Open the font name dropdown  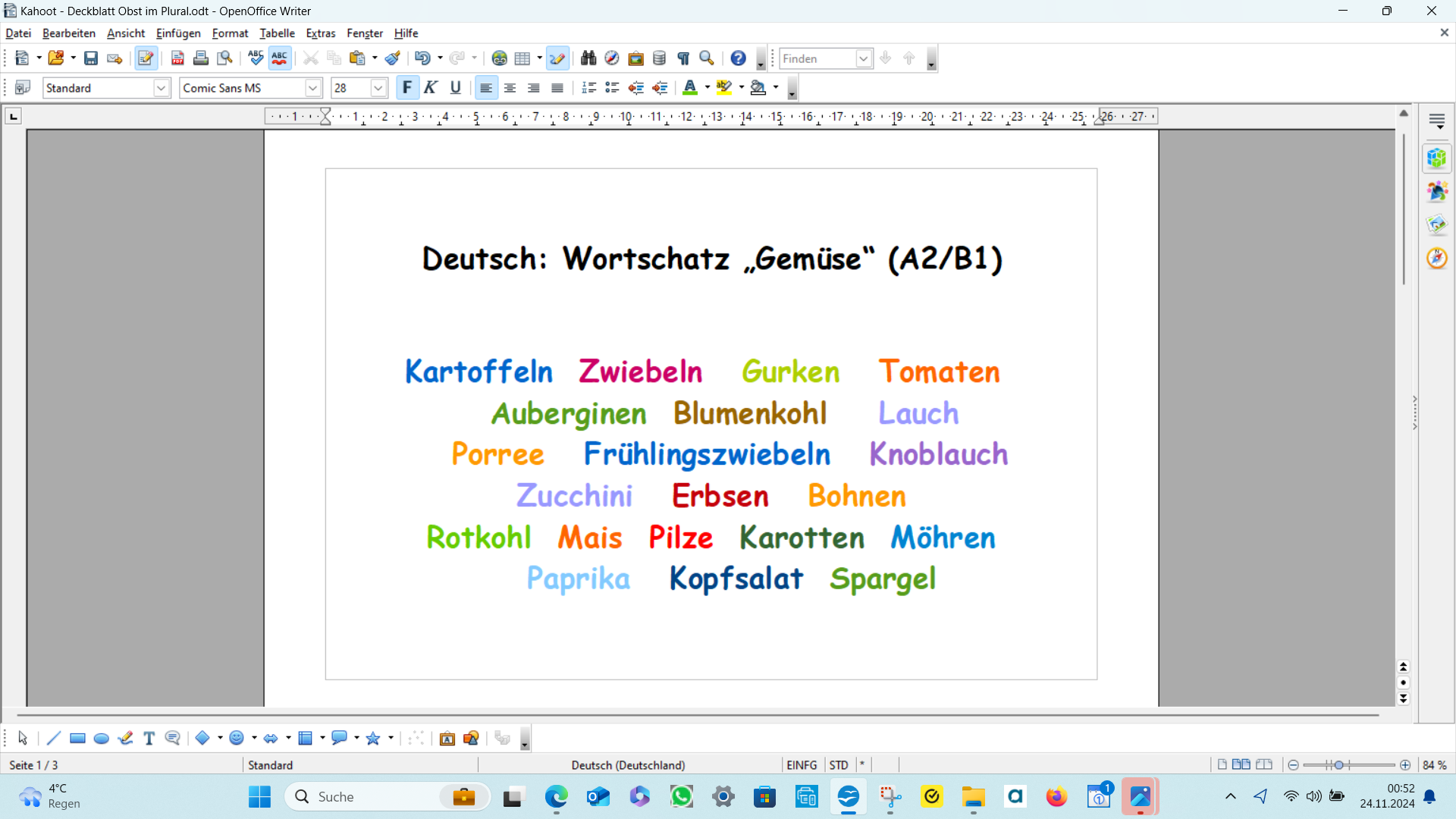coord(312,88)
